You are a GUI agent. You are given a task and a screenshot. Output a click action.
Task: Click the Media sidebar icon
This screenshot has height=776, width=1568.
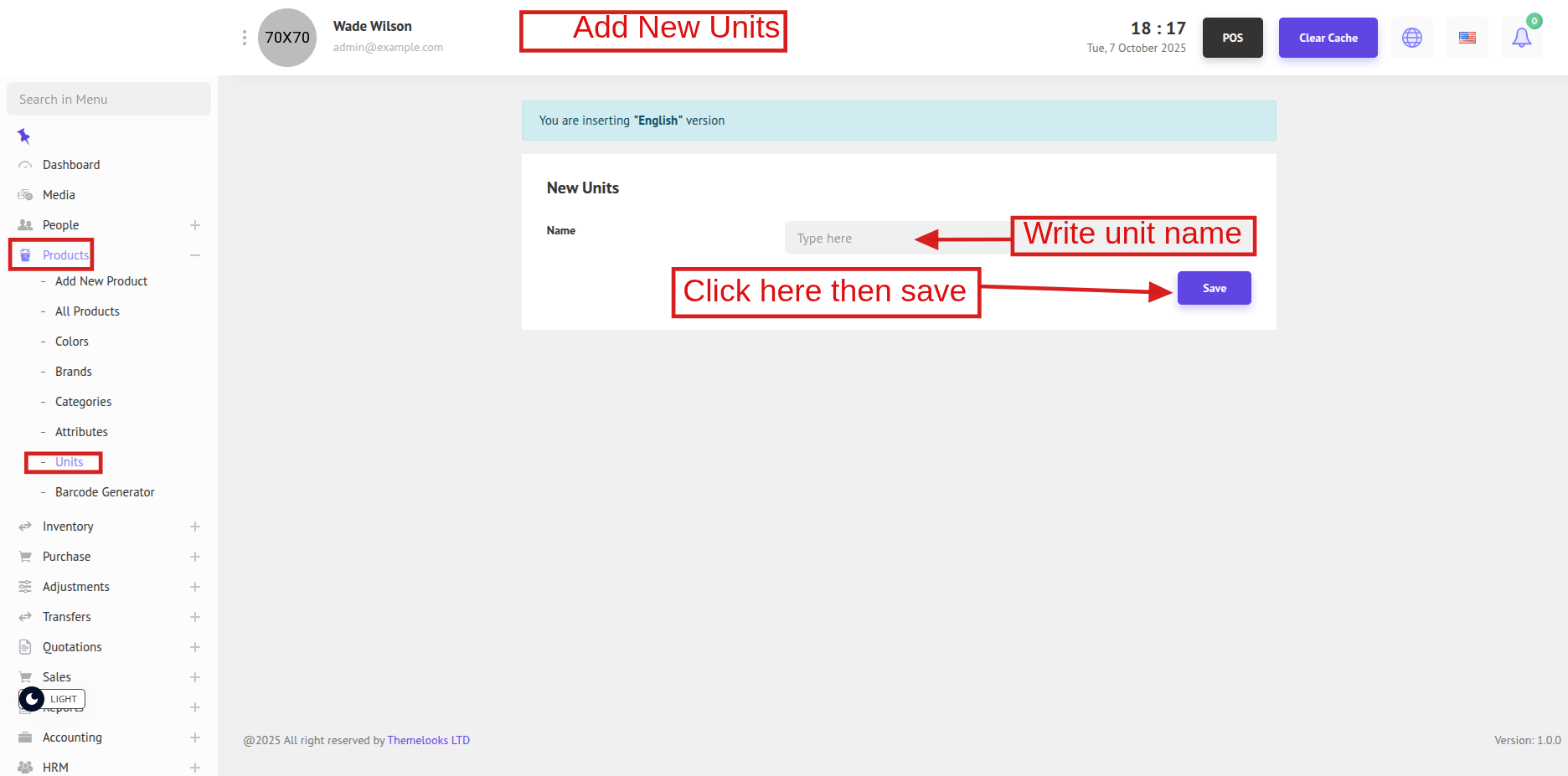coord(25,195)
